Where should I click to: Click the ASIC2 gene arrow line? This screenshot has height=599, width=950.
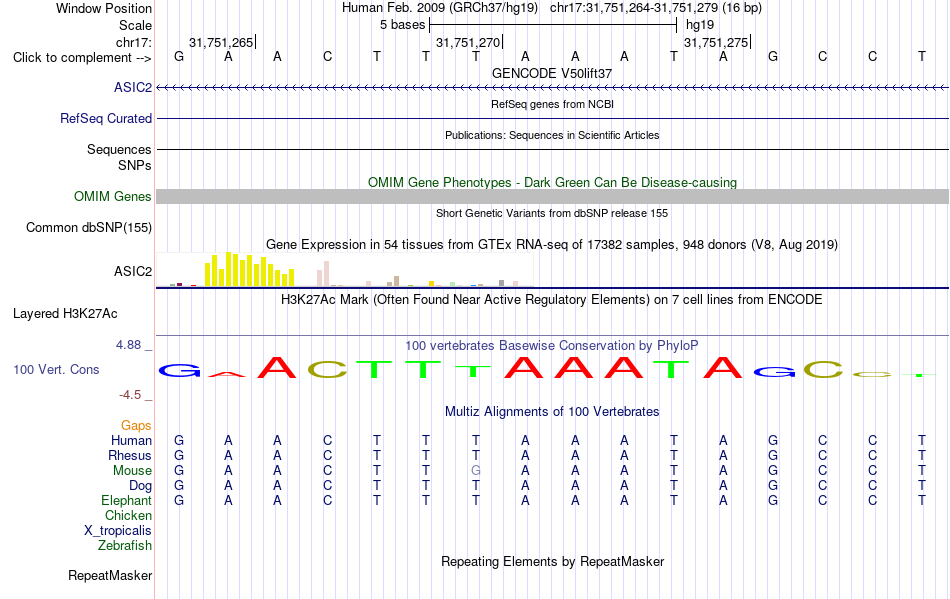(553, 88)
